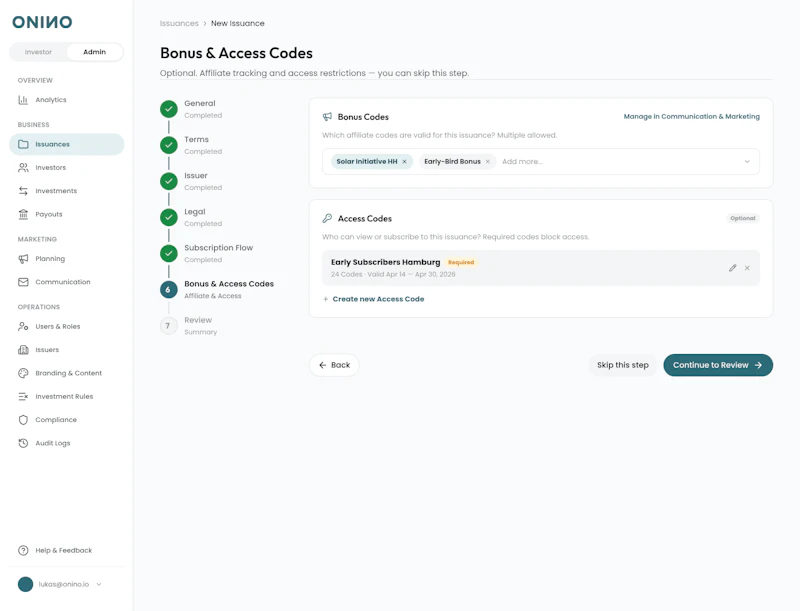Image resolution: width=800 pixels, height=611 pixels.
Task: Open Issuances folder icon in sidebar
Action: (23, 144)
